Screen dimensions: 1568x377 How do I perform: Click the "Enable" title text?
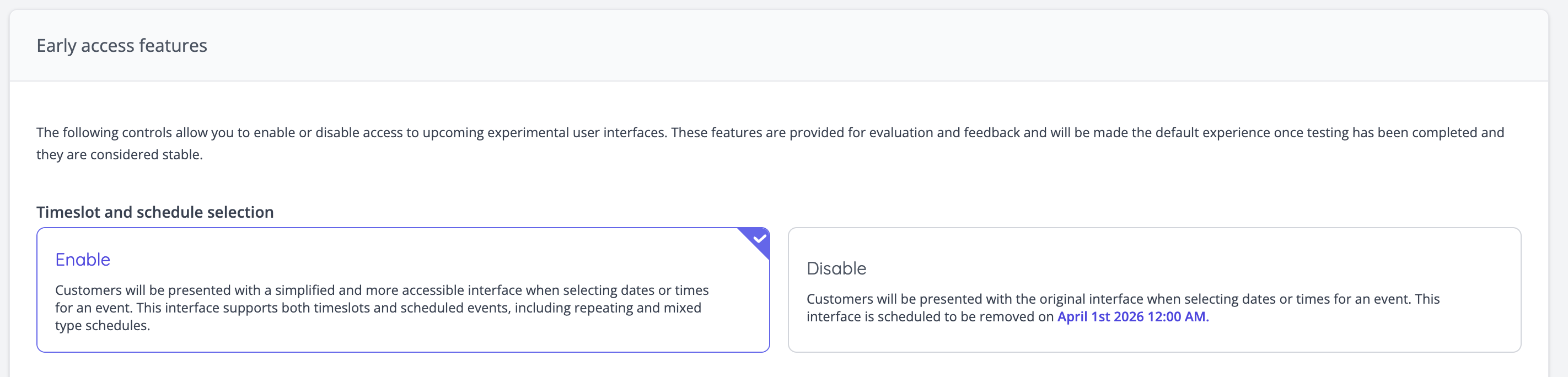83,260
